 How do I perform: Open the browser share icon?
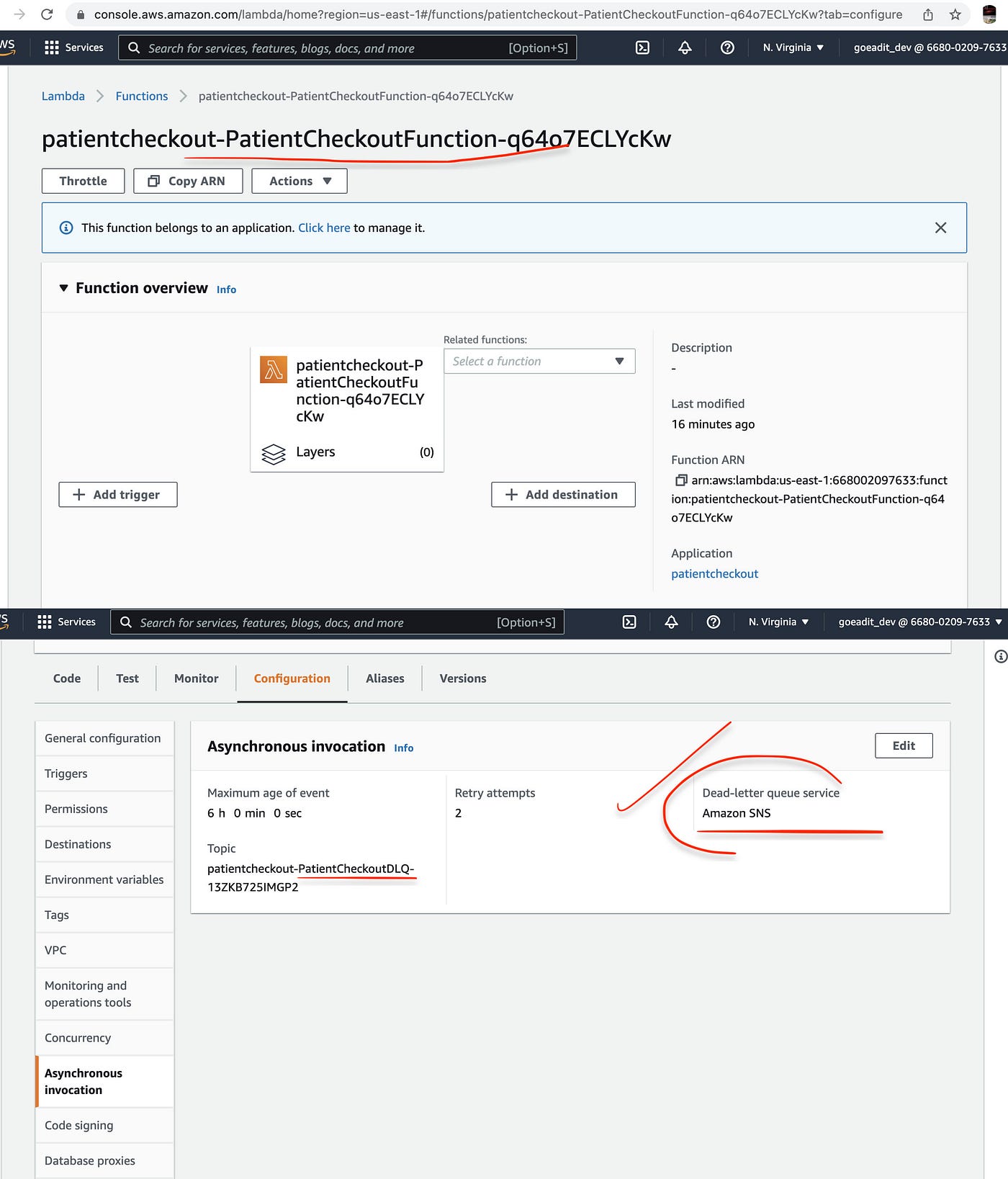[x=928, y=14]
